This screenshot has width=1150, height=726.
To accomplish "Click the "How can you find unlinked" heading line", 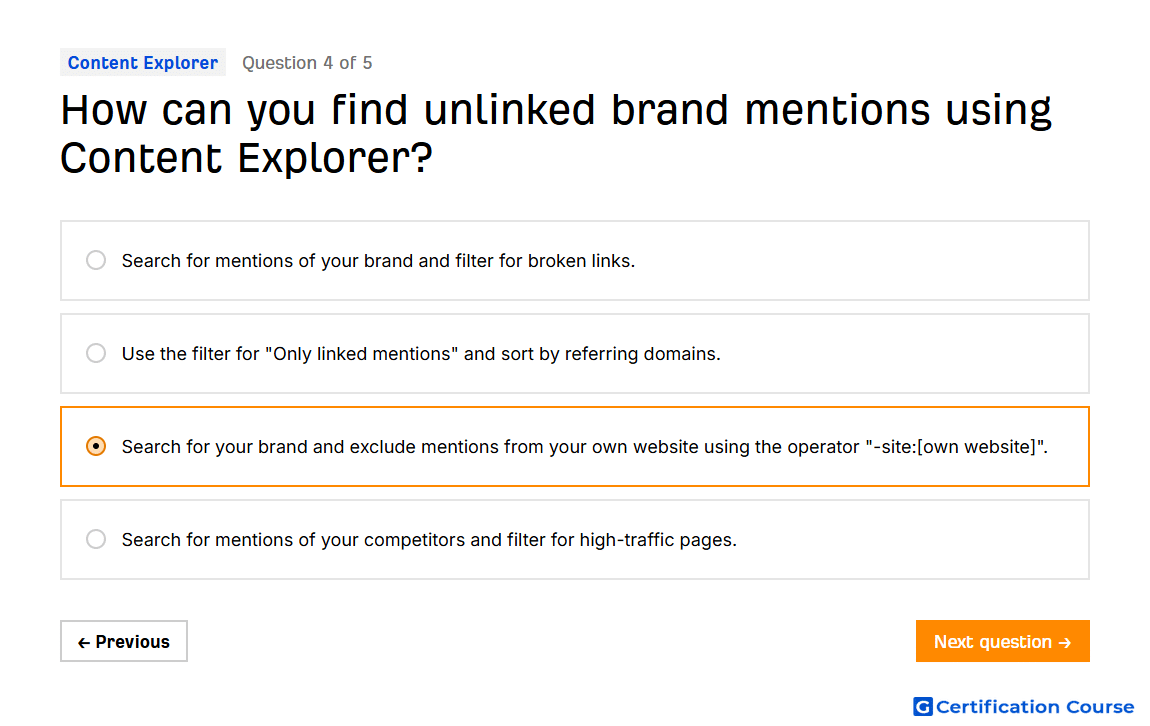I will click(556, 110).
